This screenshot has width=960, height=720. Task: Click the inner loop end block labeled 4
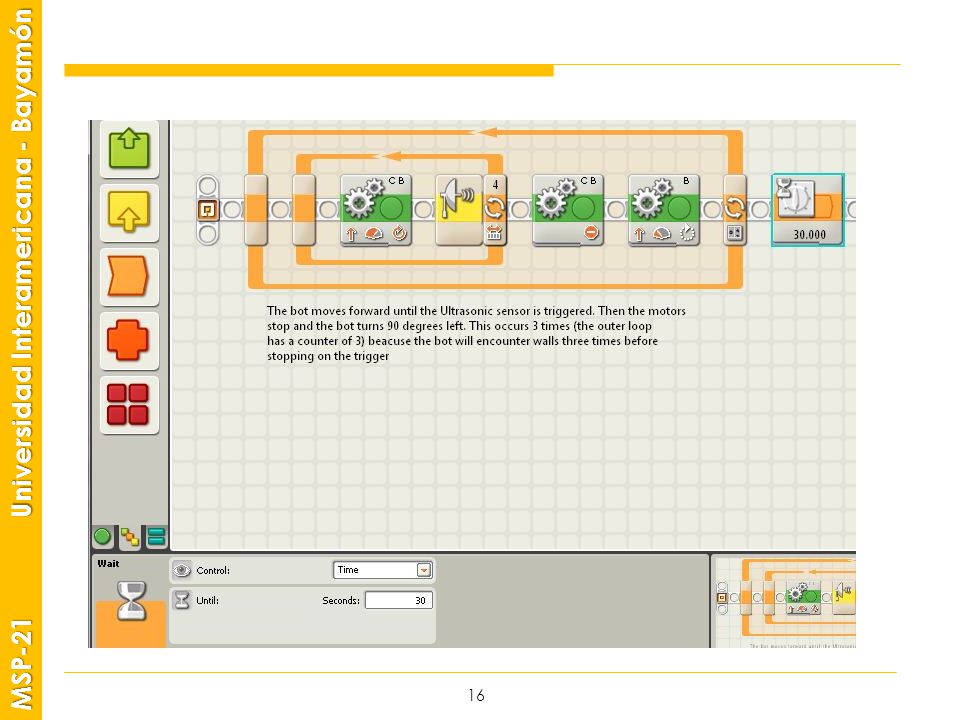(495, 210)
